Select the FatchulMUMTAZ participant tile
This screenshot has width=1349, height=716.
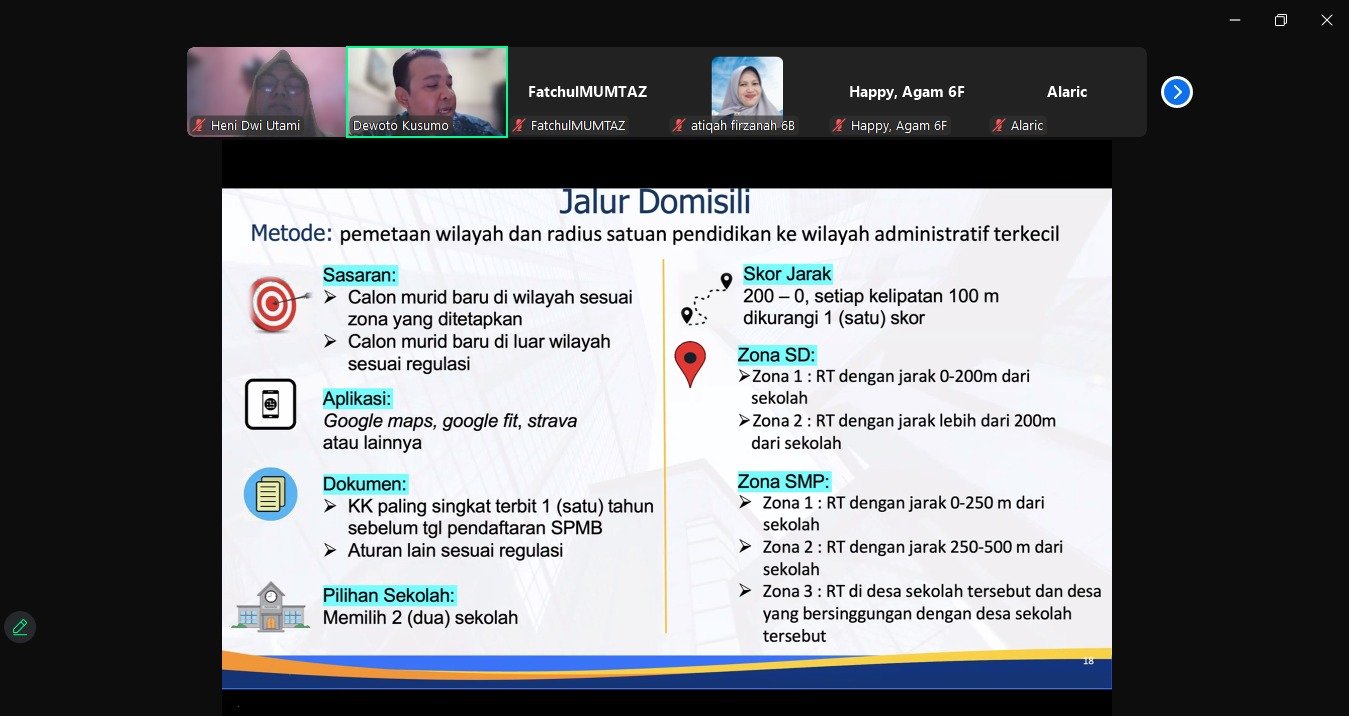pos(587,91)
